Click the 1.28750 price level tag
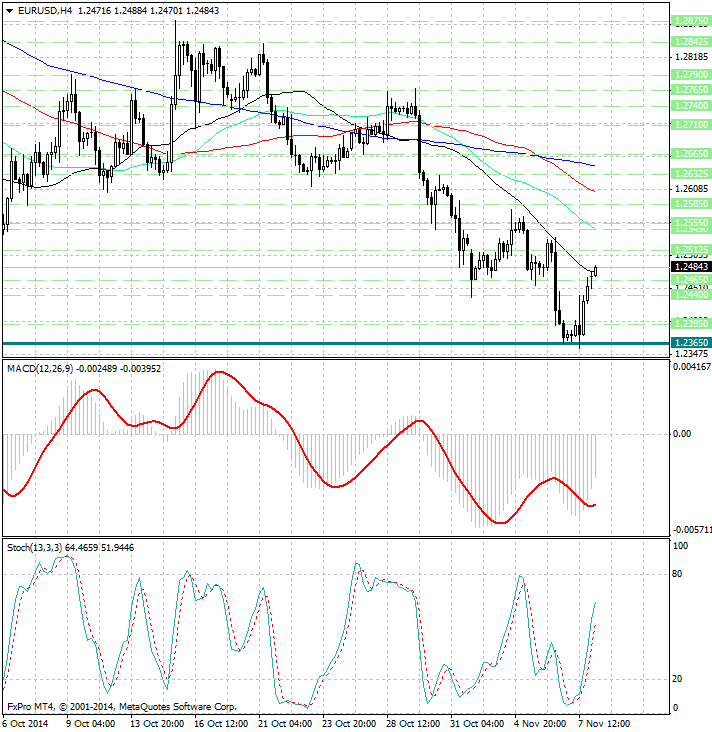Image resolution: width=712 pixels, height=732 pixels. (690, 20)
